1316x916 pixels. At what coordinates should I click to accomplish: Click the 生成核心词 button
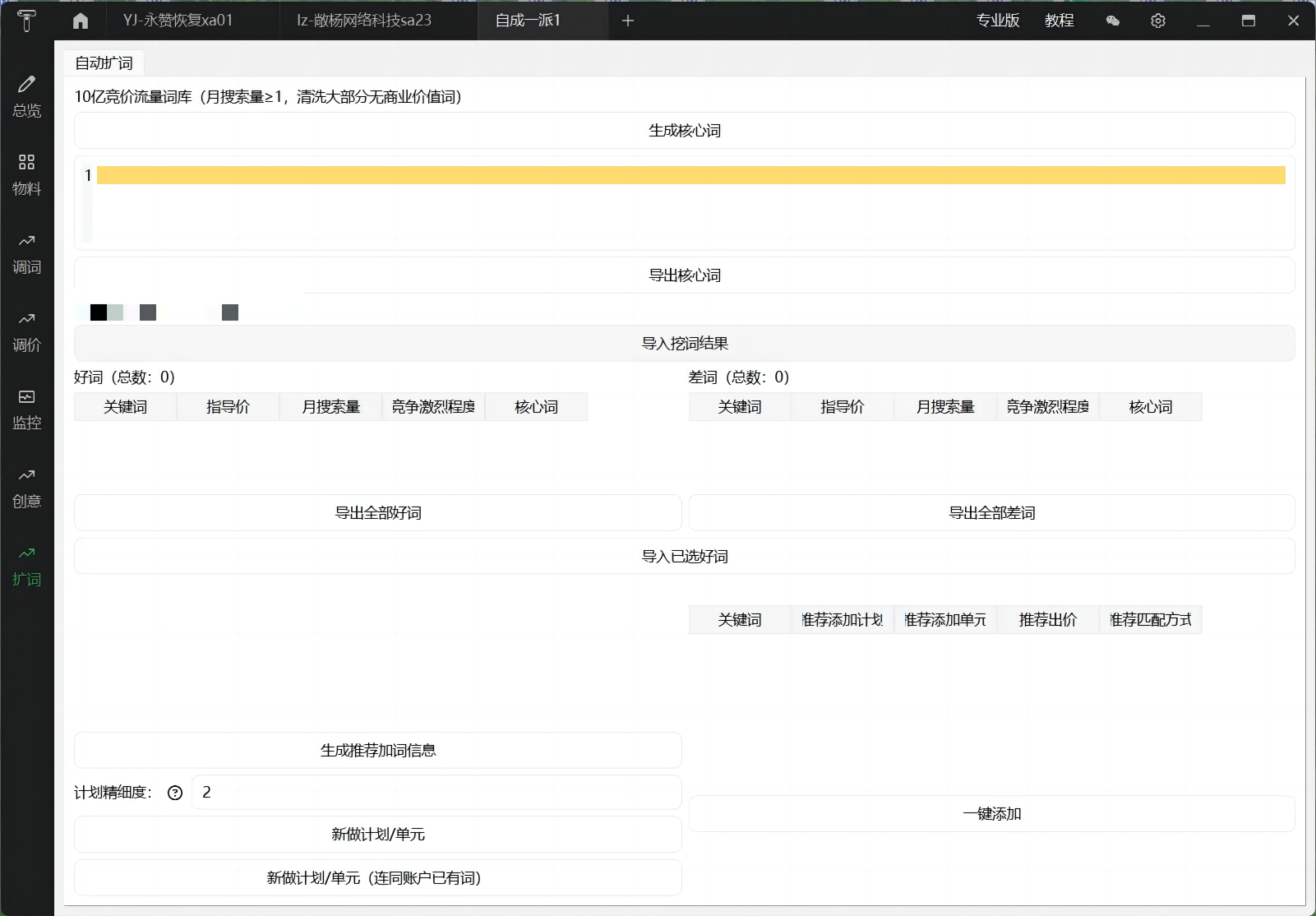click(685, 131)
